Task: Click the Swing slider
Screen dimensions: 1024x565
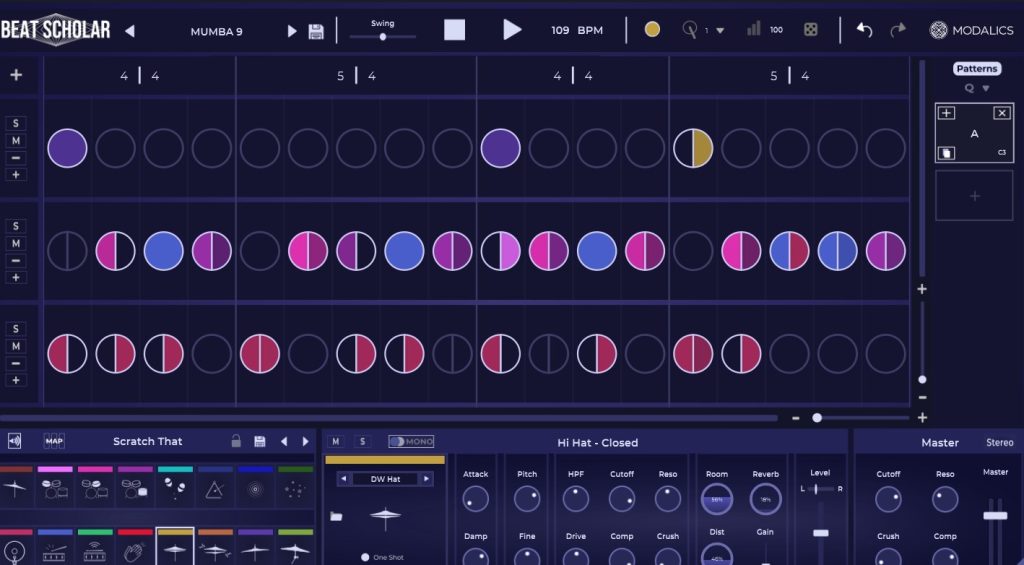Action: tap(382, 37)
